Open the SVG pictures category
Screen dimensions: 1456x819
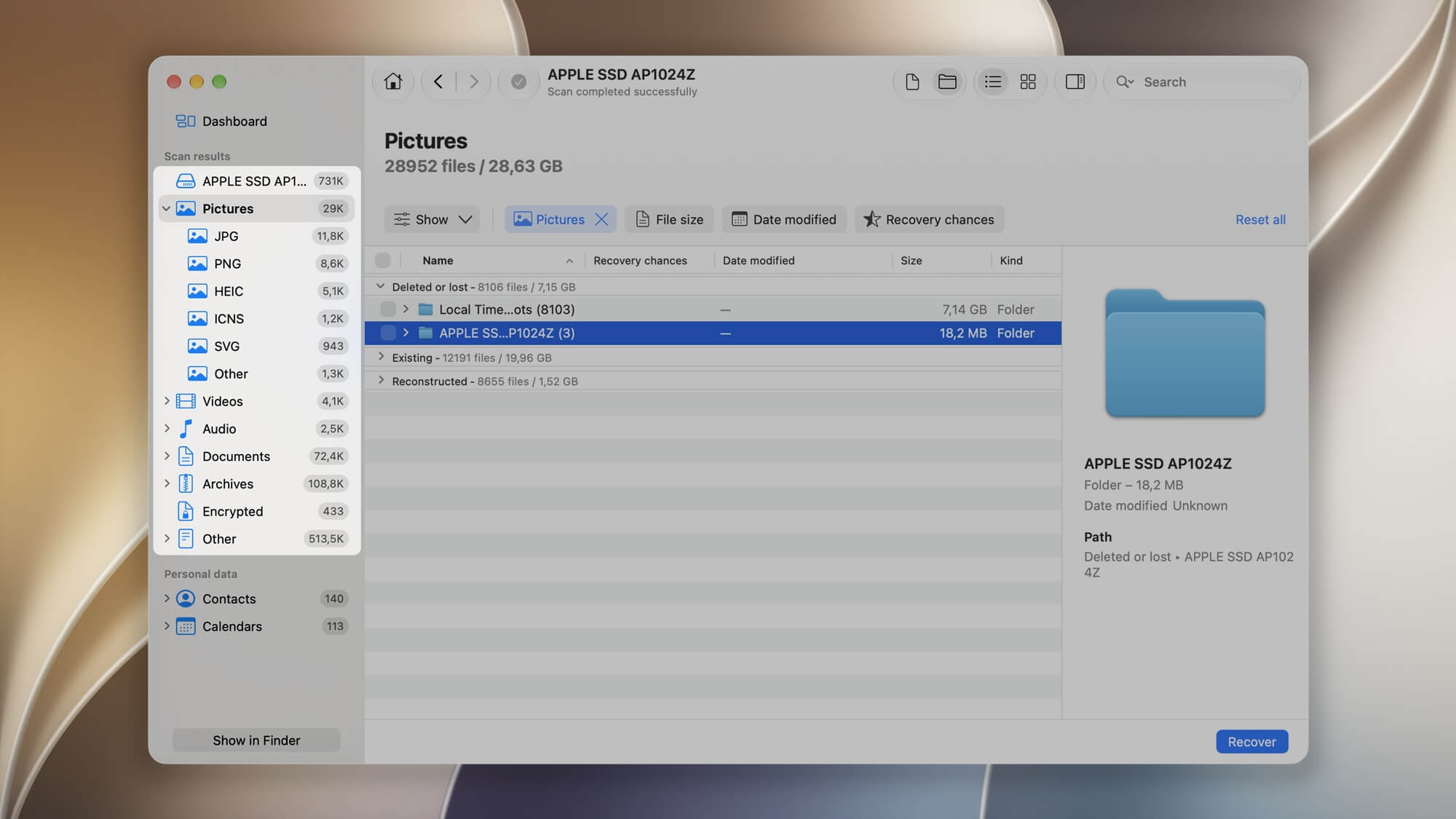click(257, 347)
